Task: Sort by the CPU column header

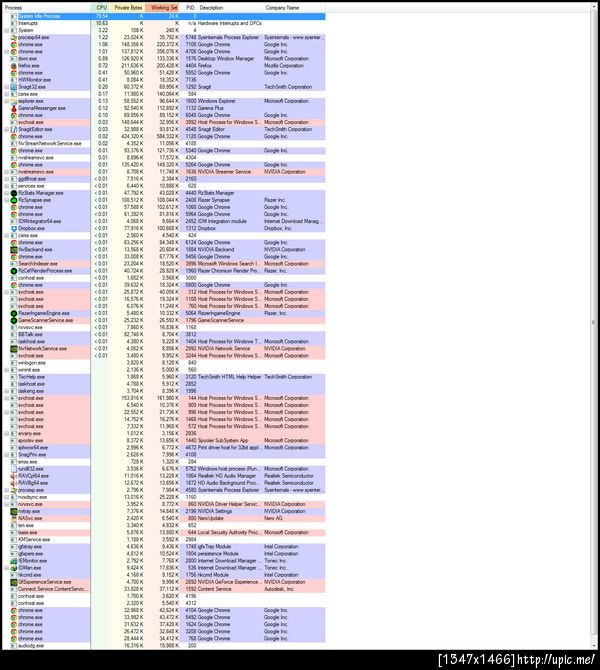Action: pos(100,8)
